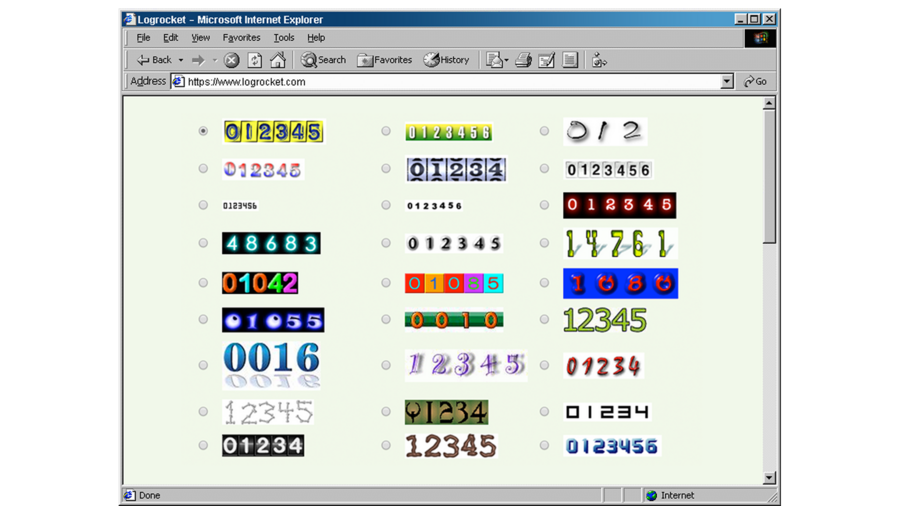Open the History pane from the toolbar
The width and height of the screenshot is (900, 506).
point(446,60)
